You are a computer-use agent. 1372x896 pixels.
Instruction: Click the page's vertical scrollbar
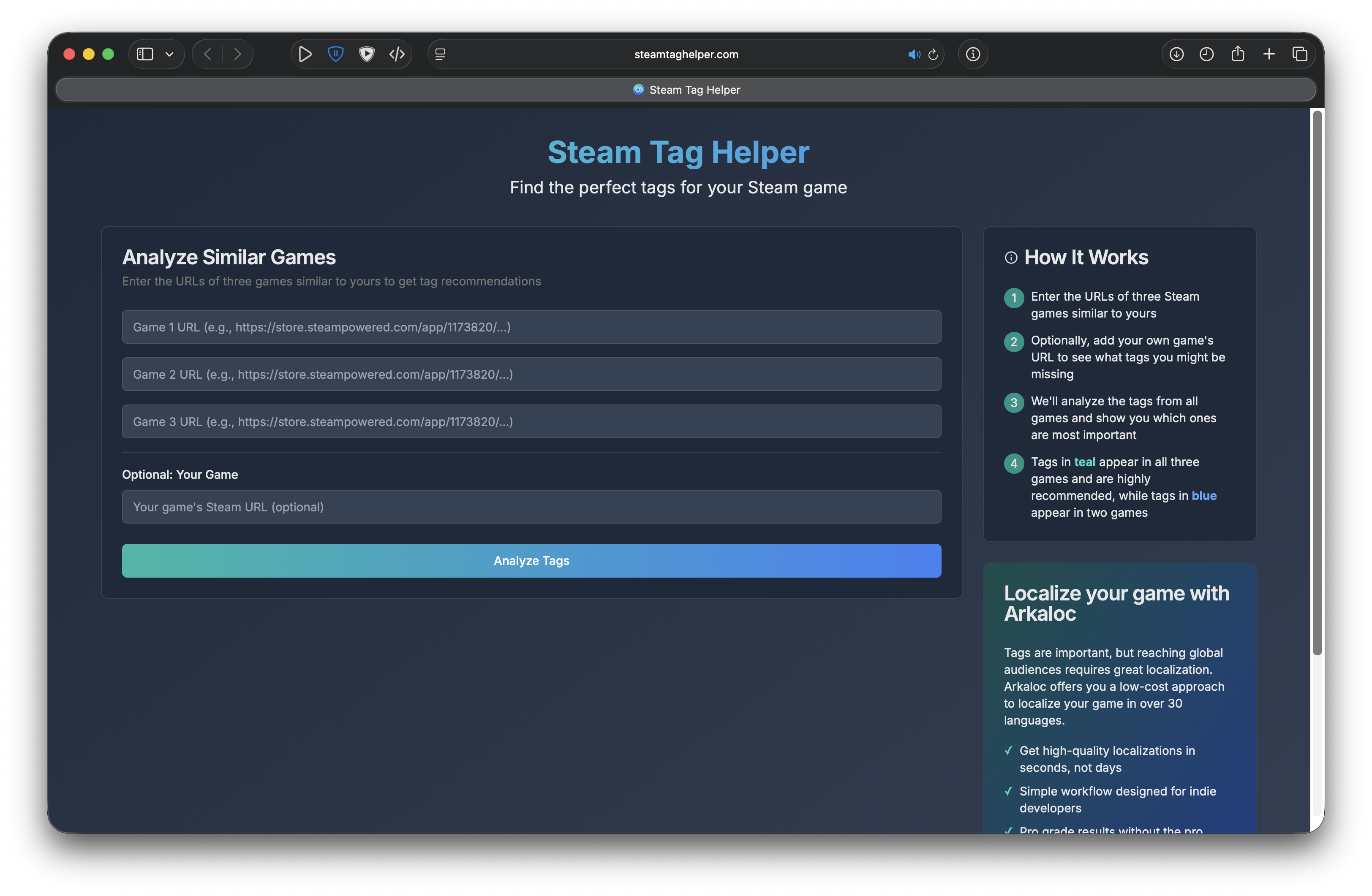point(1317,383)
